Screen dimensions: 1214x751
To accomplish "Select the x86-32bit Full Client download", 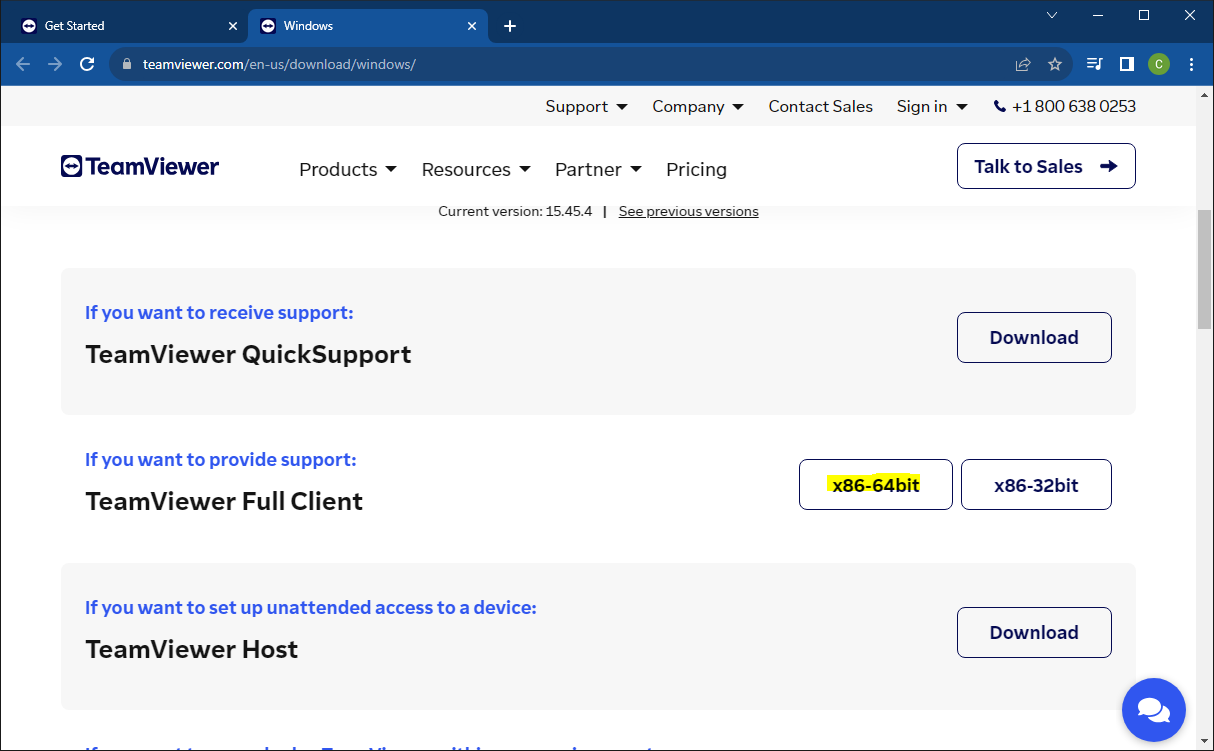I will (1036, 484).
